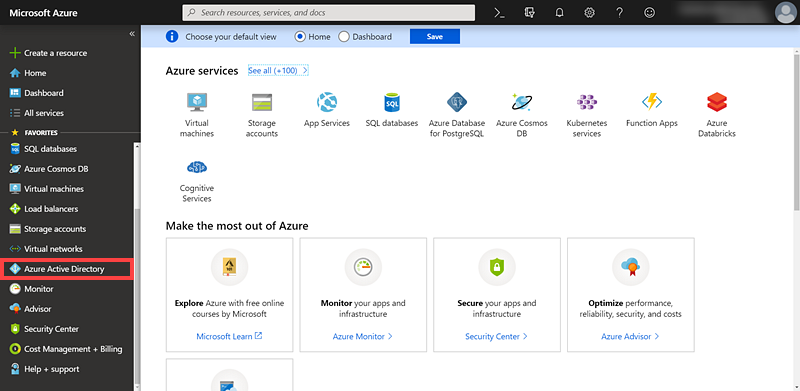Follow the Security Center card link
The image size is (800, 391).
496,336
